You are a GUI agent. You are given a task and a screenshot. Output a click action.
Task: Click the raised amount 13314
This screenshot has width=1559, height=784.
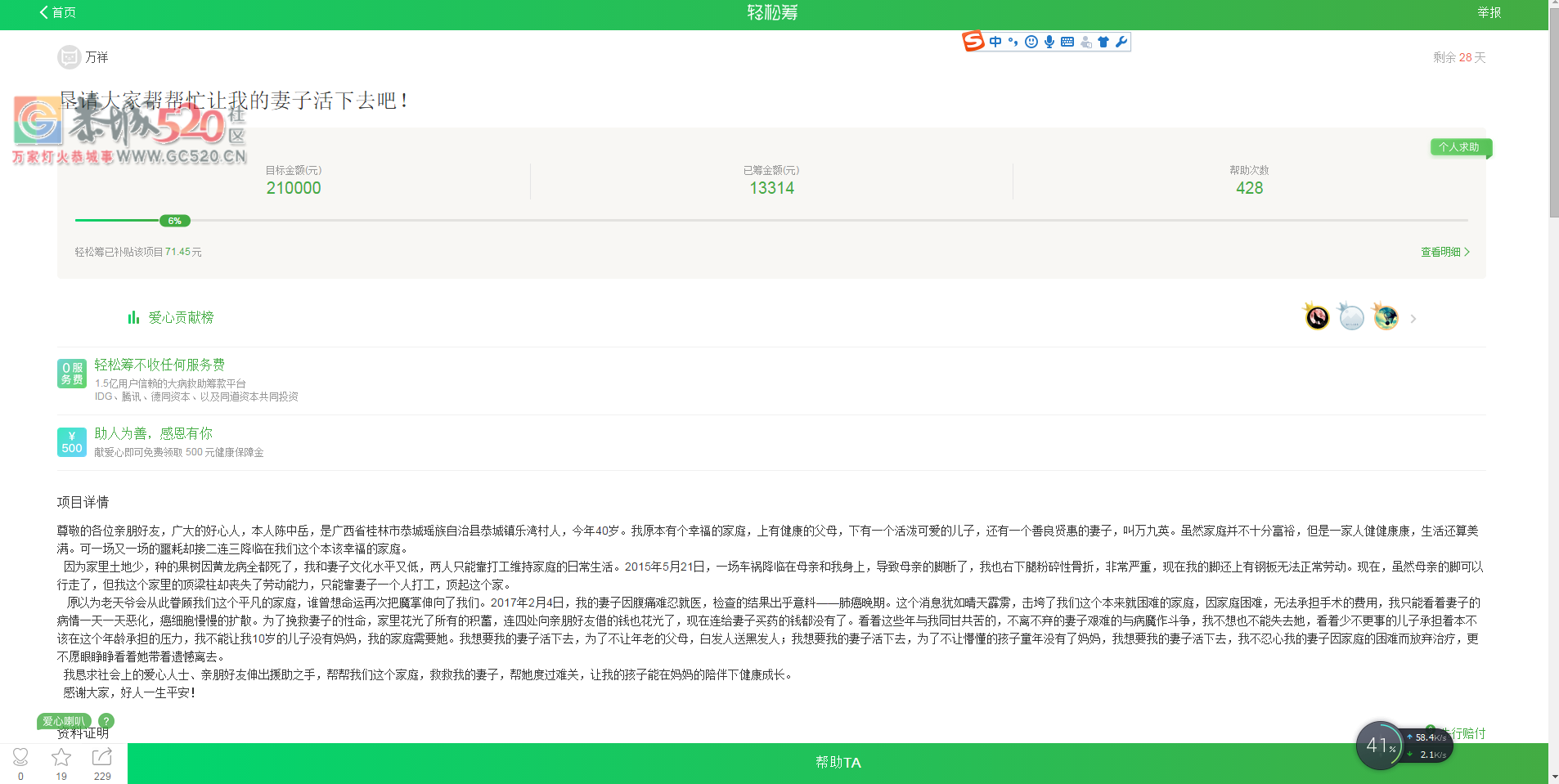pos(771,188)
